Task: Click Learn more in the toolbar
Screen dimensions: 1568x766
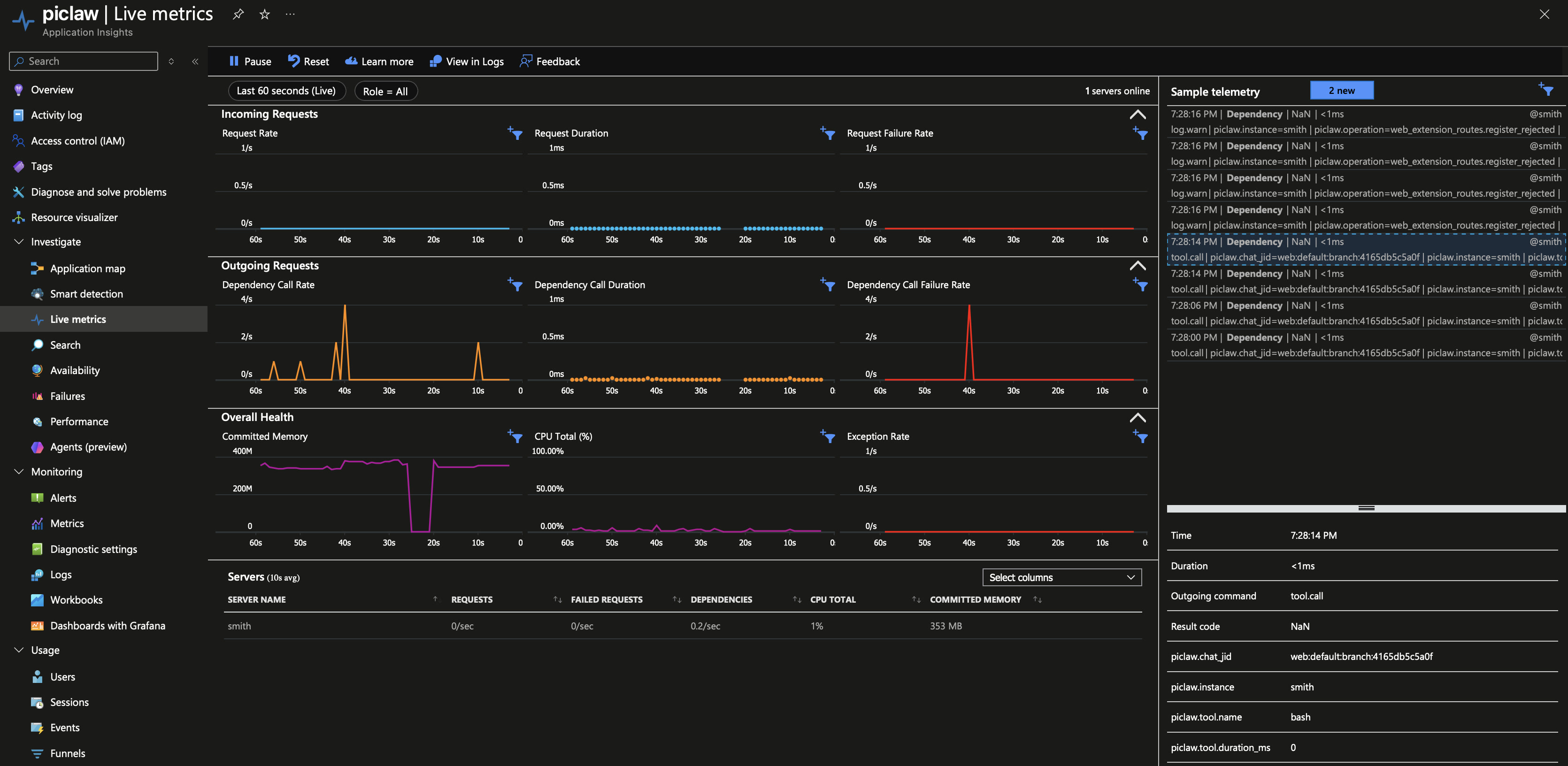Action: click(379, 61)
